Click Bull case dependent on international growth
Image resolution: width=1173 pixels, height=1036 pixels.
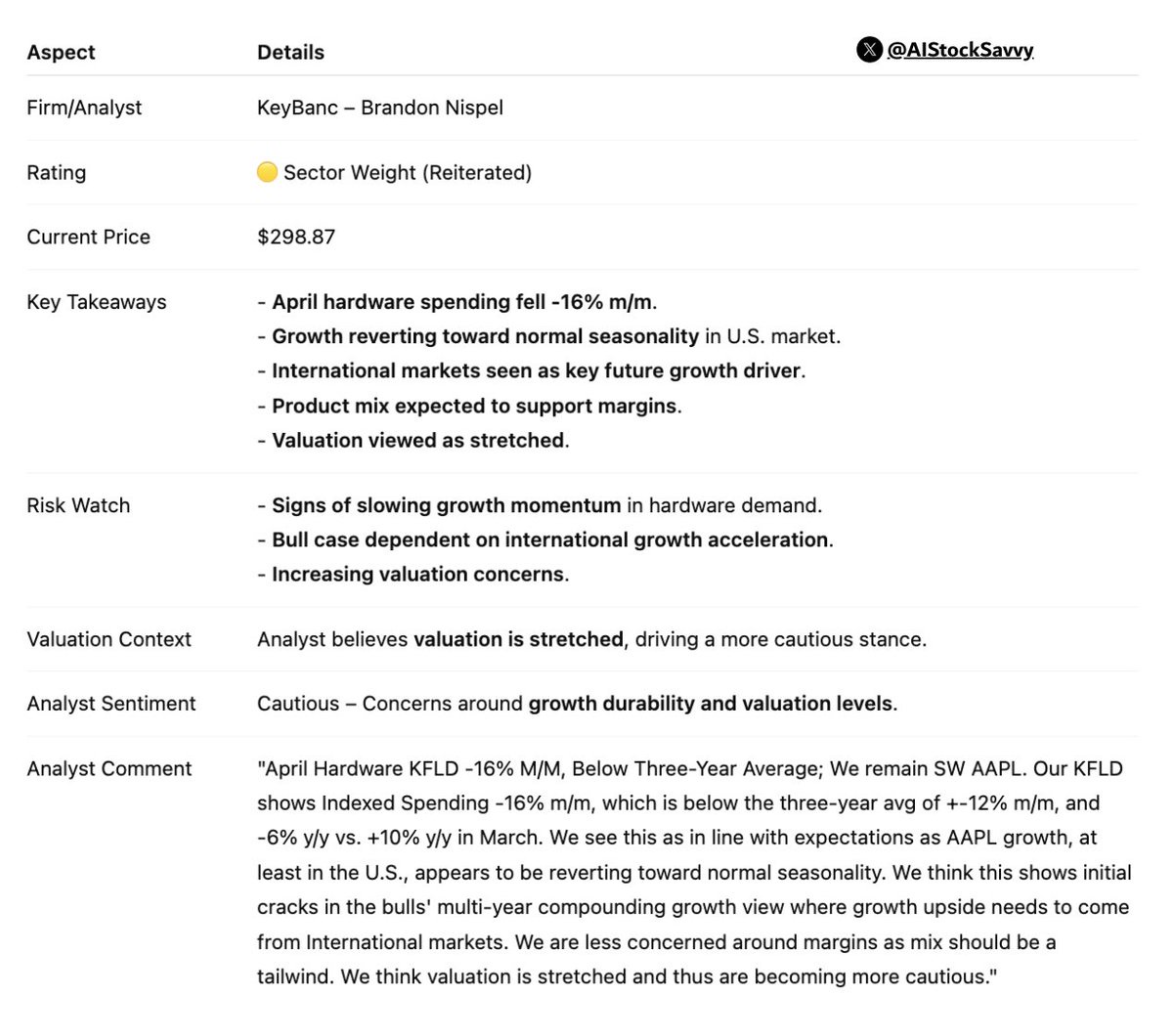[545, 540]
